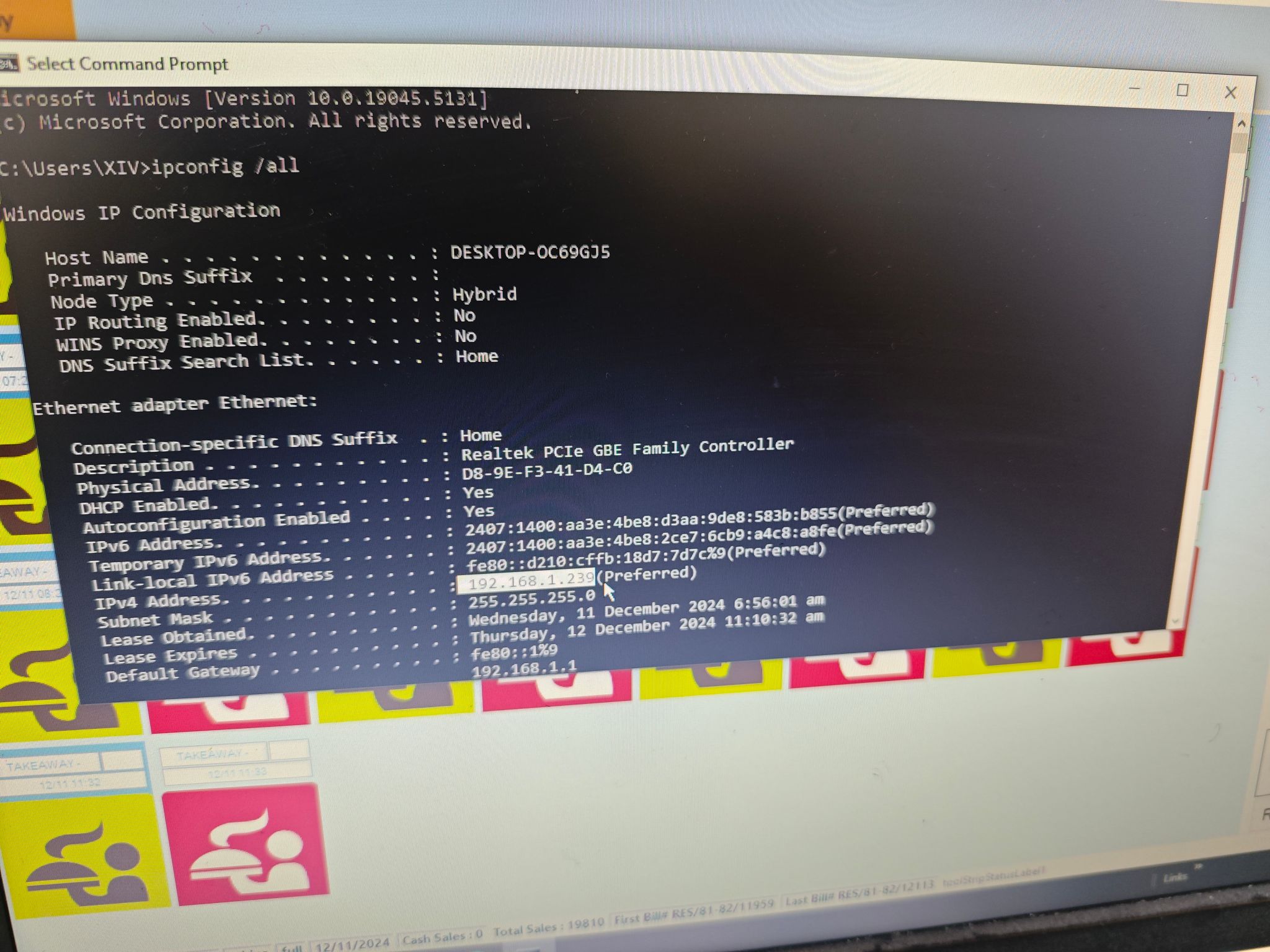Screen dimensions: 1270x952
Task: Click the IPv6 address ending b855
Action: pyautogui.click(x=699, y=521)
